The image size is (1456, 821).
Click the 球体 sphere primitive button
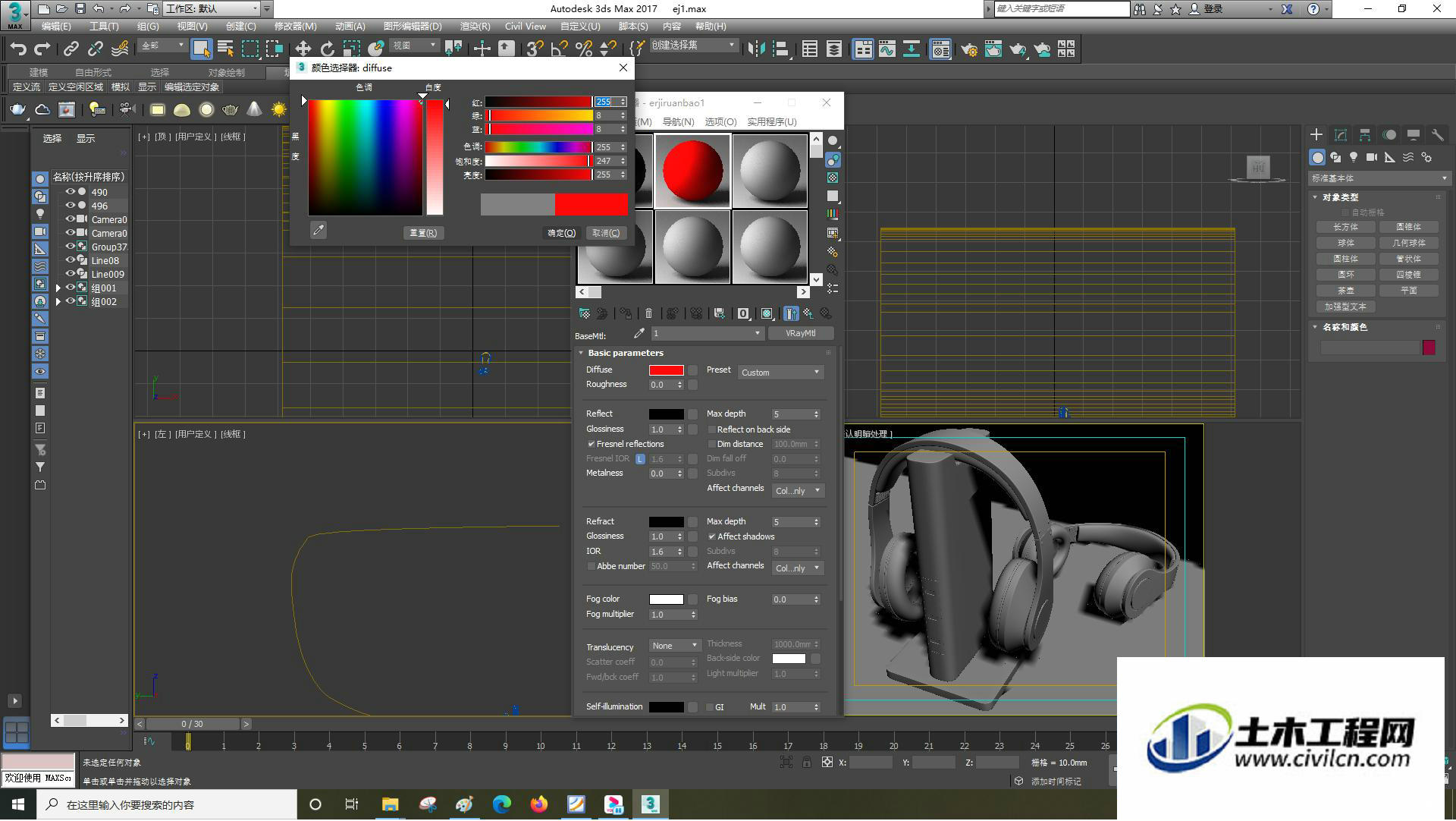pyautogui.click(x=1346, y=244)
